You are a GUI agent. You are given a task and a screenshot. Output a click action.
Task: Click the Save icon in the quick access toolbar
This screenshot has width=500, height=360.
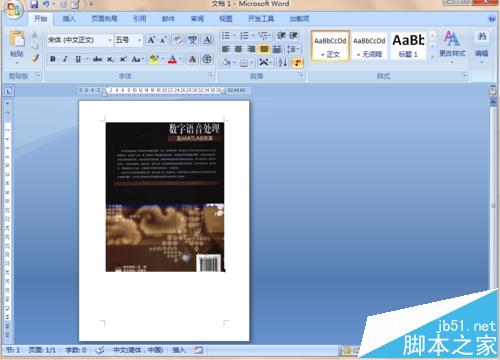point(34,4)
